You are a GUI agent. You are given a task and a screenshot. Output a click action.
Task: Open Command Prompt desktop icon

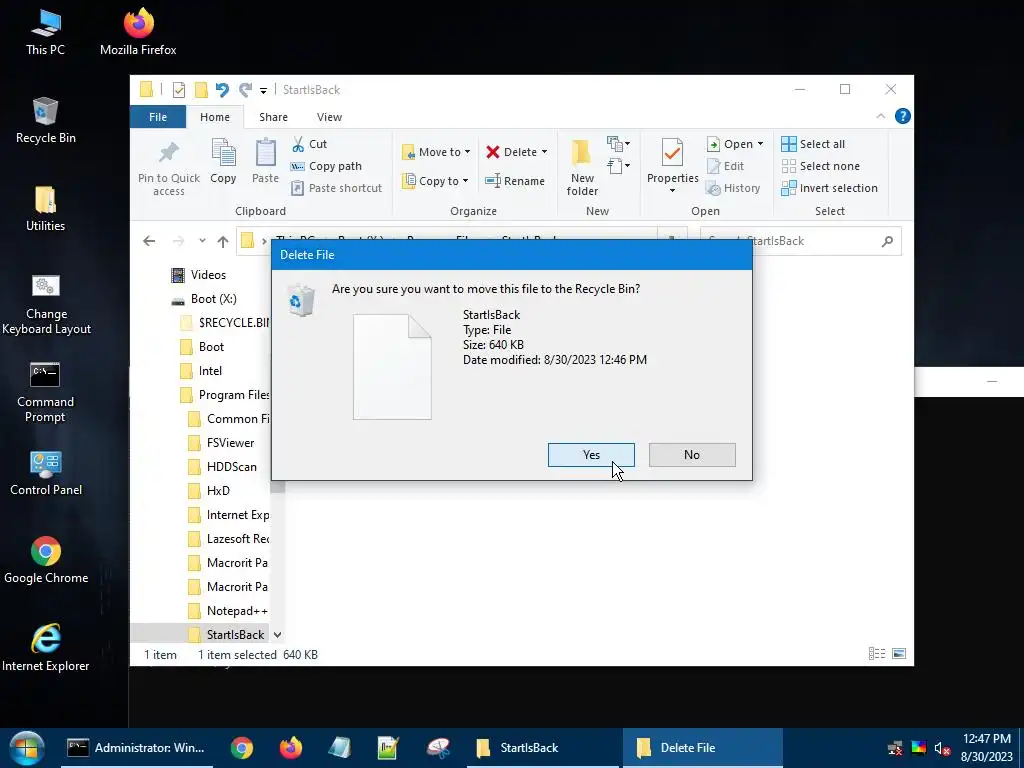click(x=45, y=392)
